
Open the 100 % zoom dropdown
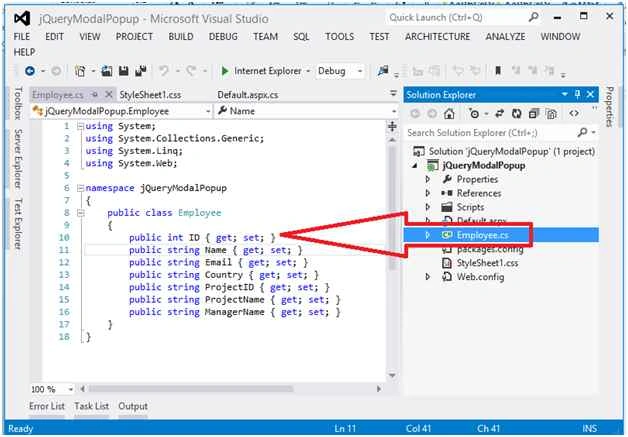[x=70, y=389]
